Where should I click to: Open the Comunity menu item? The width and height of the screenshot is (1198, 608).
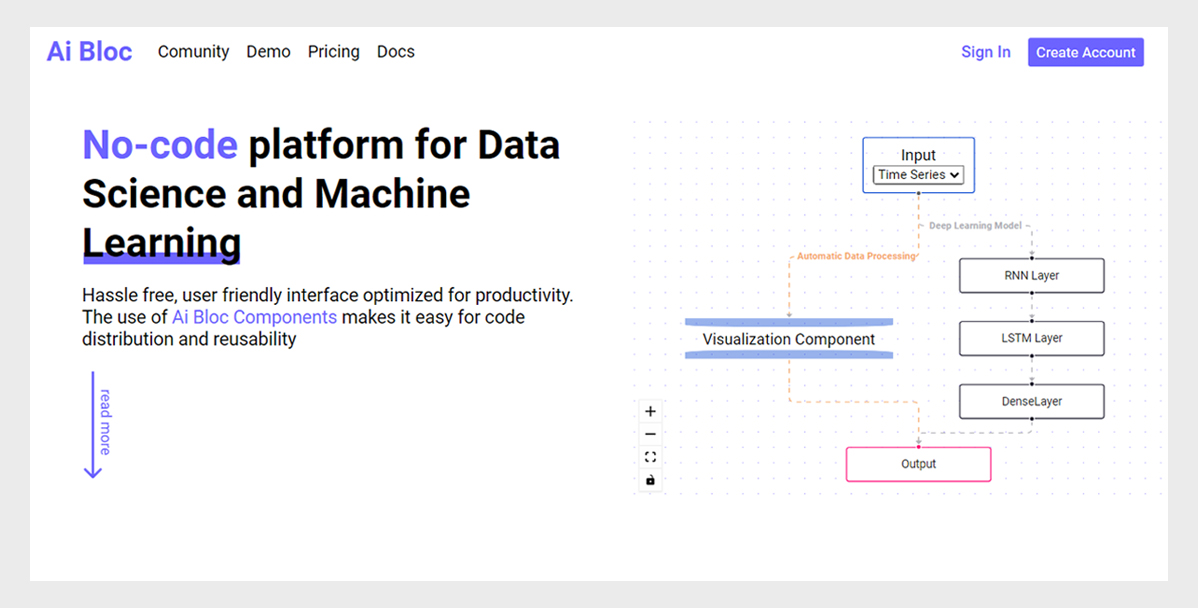pos(193,52)
